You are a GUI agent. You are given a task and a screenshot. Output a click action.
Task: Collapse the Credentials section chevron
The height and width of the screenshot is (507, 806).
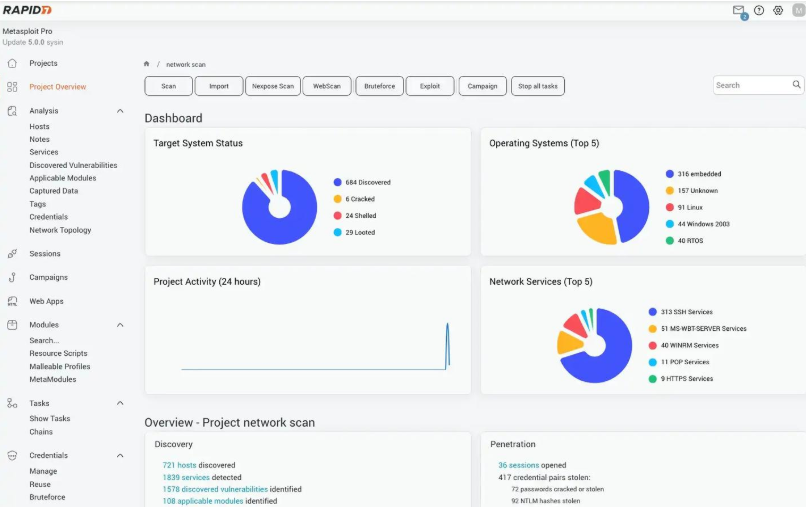[x=120, y=456]
